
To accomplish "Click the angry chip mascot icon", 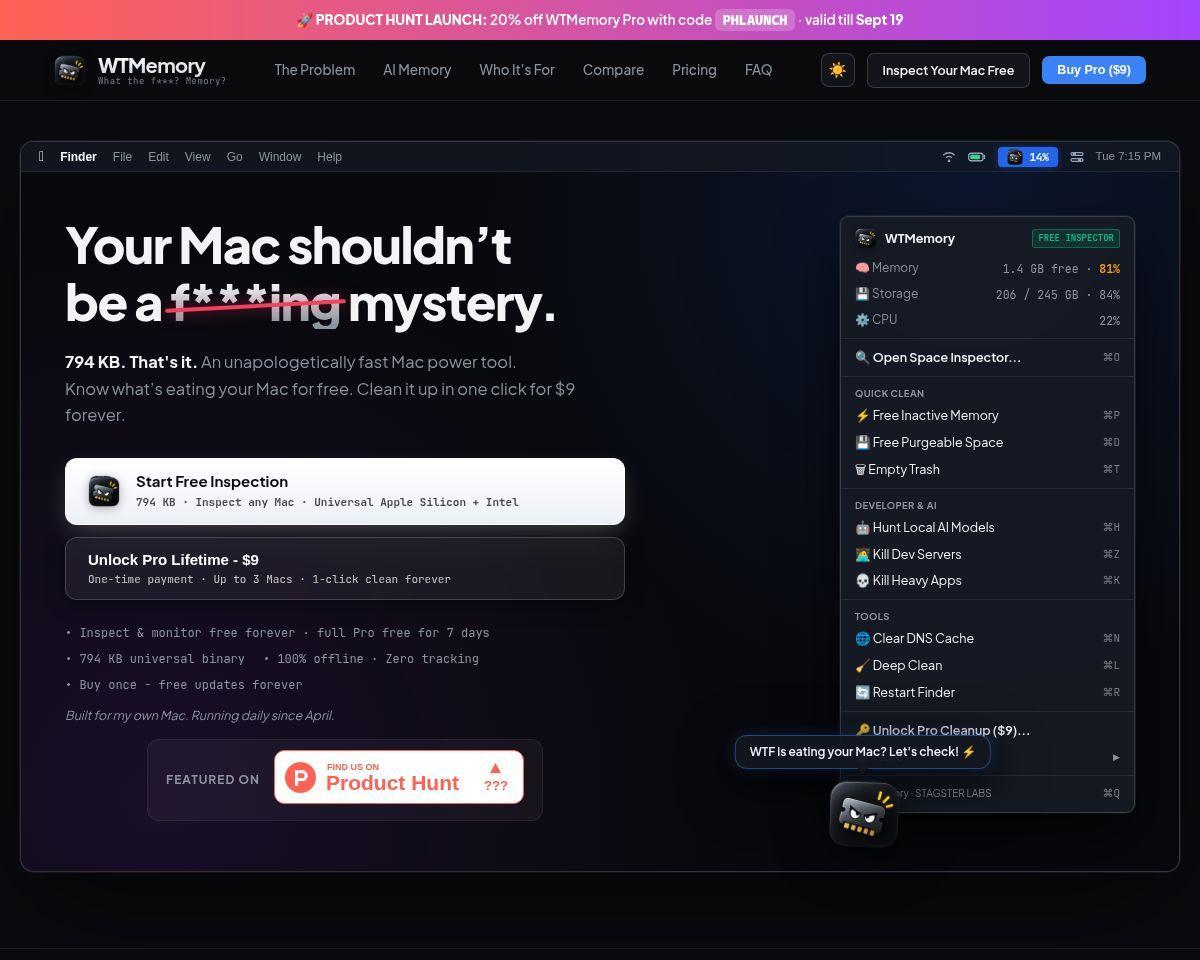I will [x=864, y=814].
